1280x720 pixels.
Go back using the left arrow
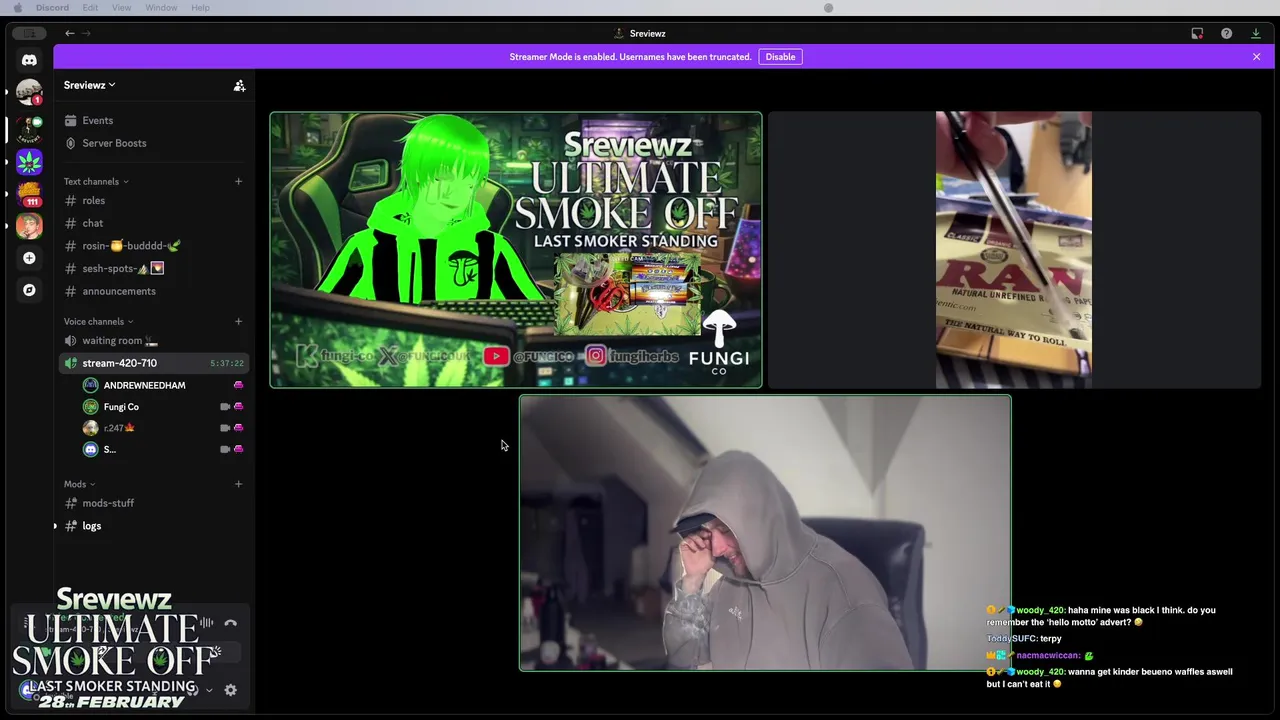click(70, 33)
